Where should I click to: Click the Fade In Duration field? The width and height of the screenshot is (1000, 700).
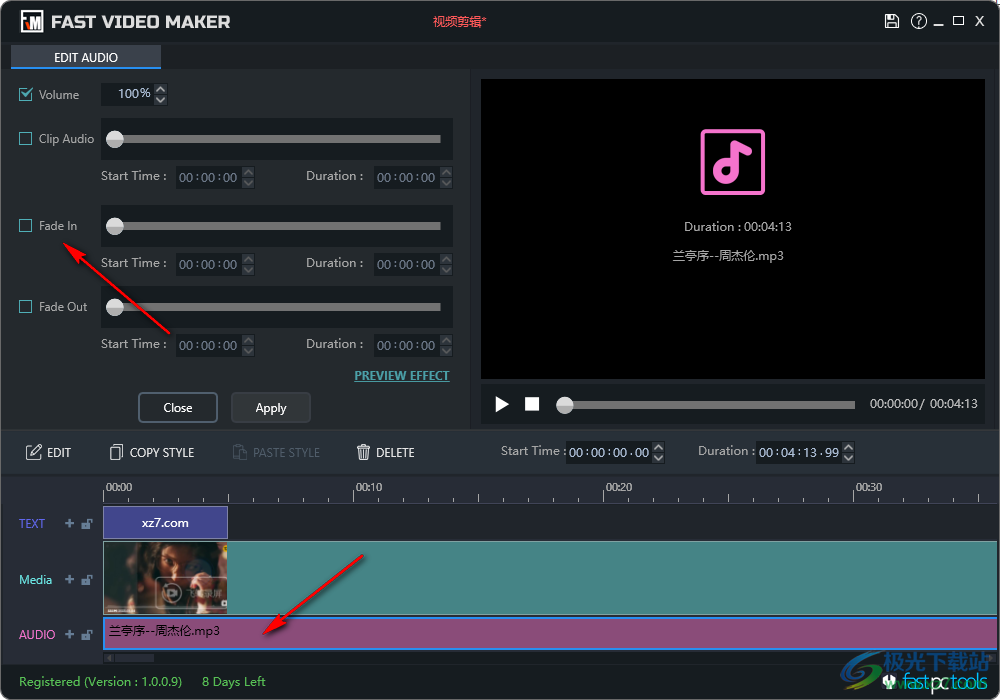click(x=406, y=264)
